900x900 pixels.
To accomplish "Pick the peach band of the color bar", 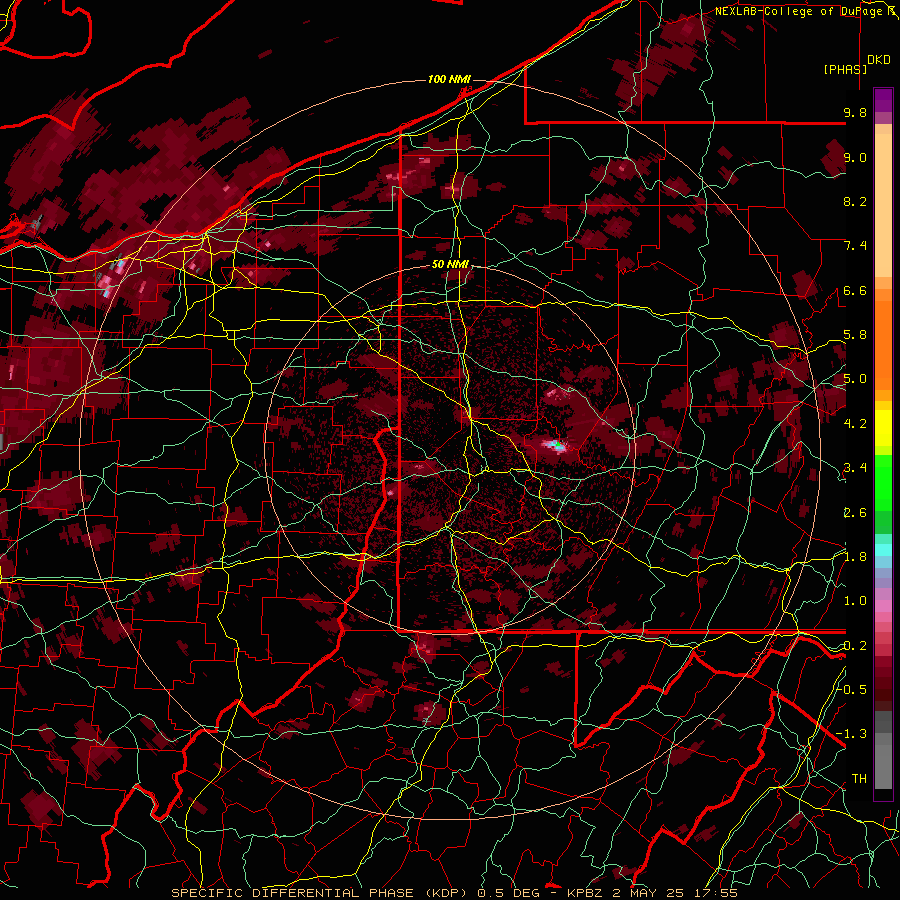I will click(883, 207).
